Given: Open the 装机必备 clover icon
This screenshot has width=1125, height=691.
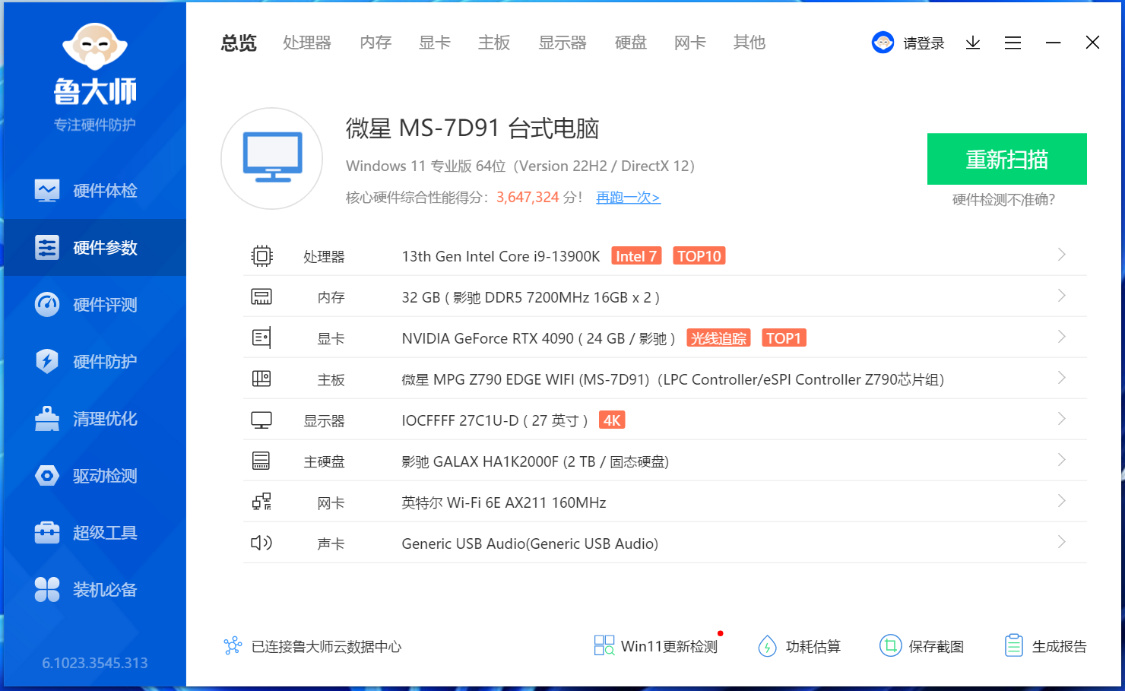Looking at the screenshot, I should click(47, 589).
